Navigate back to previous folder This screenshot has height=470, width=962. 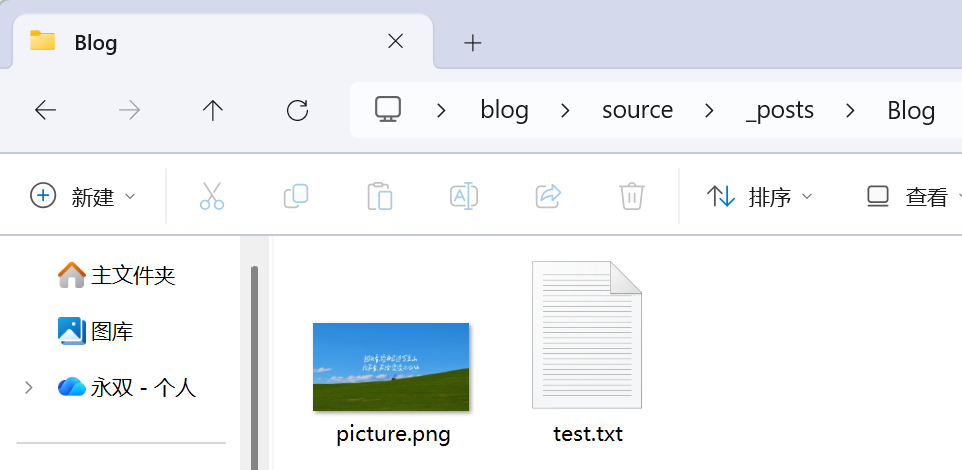[x=46, y=110]
